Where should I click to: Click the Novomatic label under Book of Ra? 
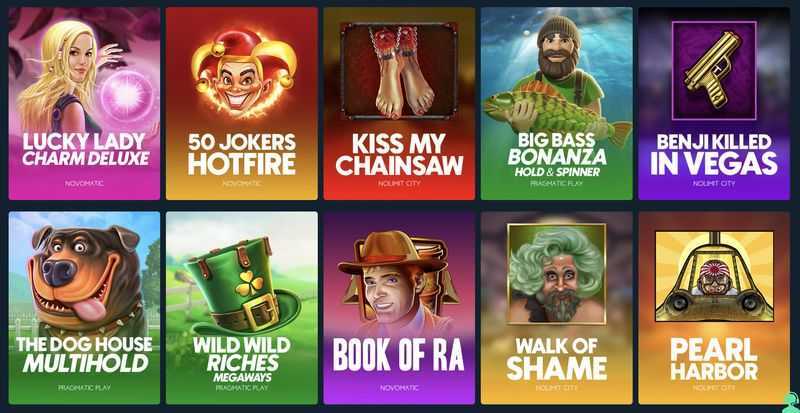point(399,388)
